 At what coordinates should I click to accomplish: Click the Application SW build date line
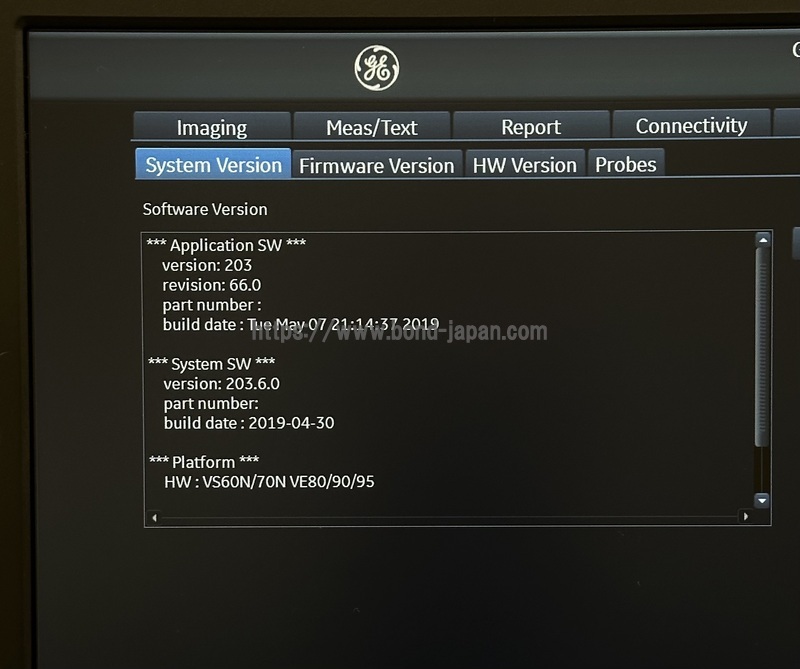(301, 324)
